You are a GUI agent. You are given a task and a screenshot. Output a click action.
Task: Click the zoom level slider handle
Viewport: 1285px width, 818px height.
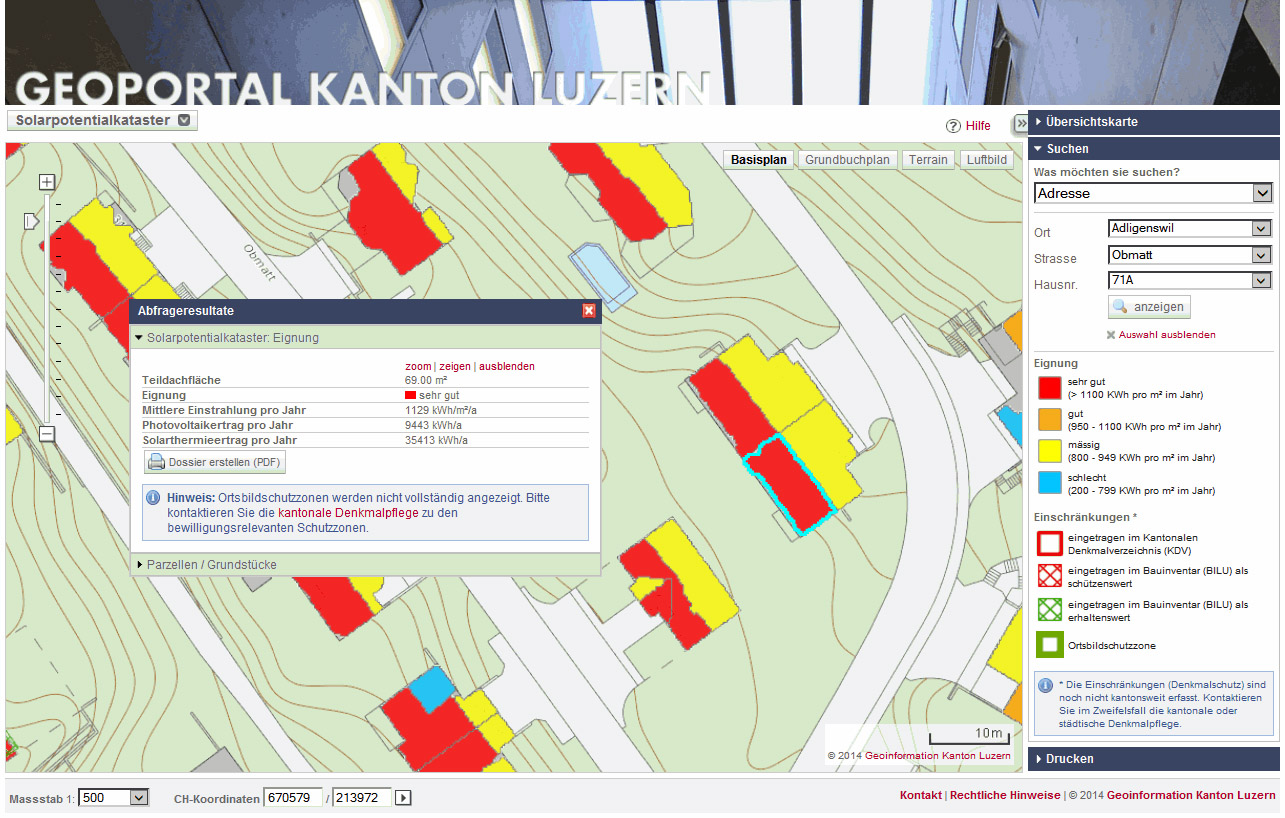30,219
